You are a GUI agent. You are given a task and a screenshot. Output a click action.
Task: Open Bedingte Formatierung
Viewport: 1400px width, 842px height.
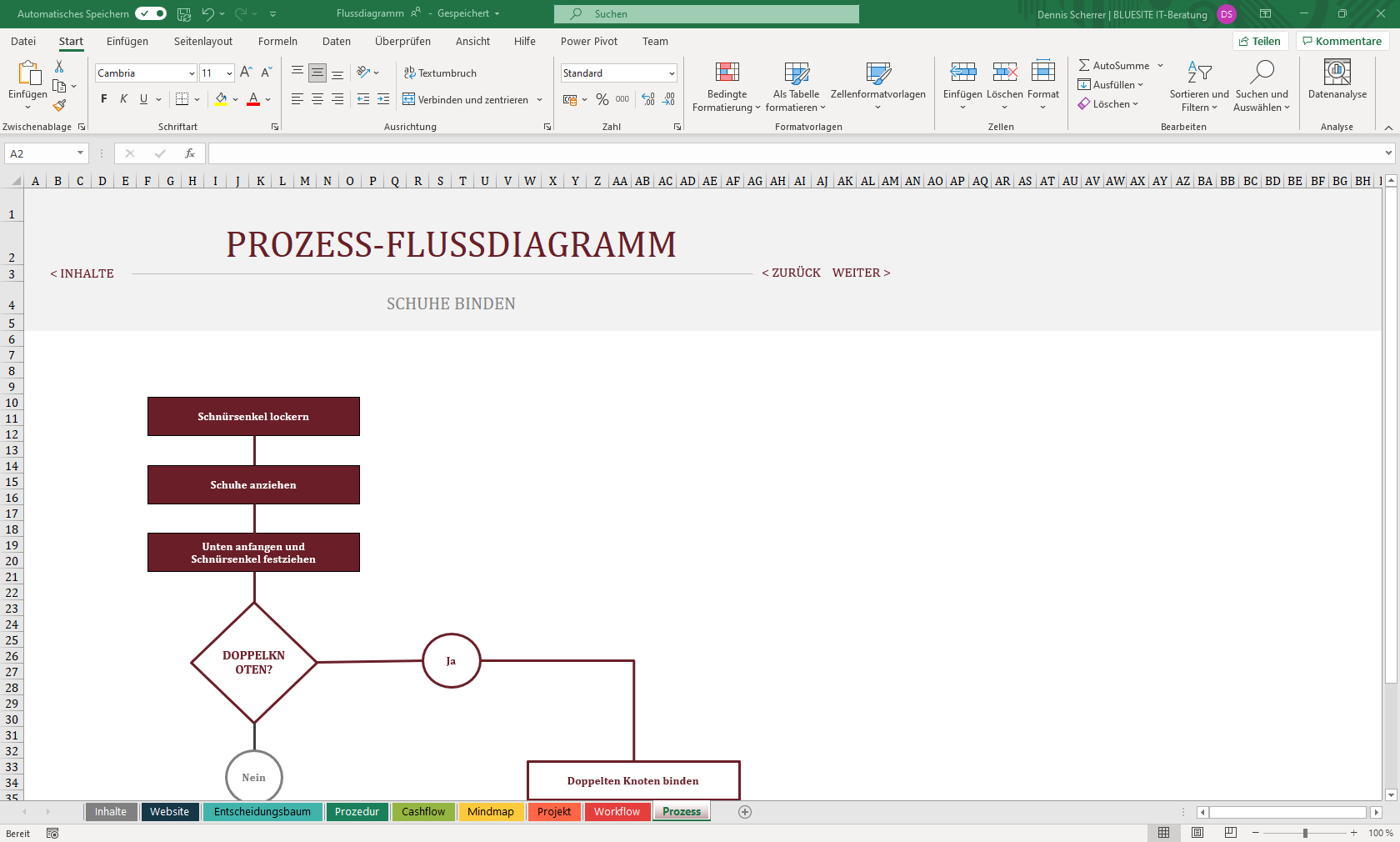tap(726, 86)
